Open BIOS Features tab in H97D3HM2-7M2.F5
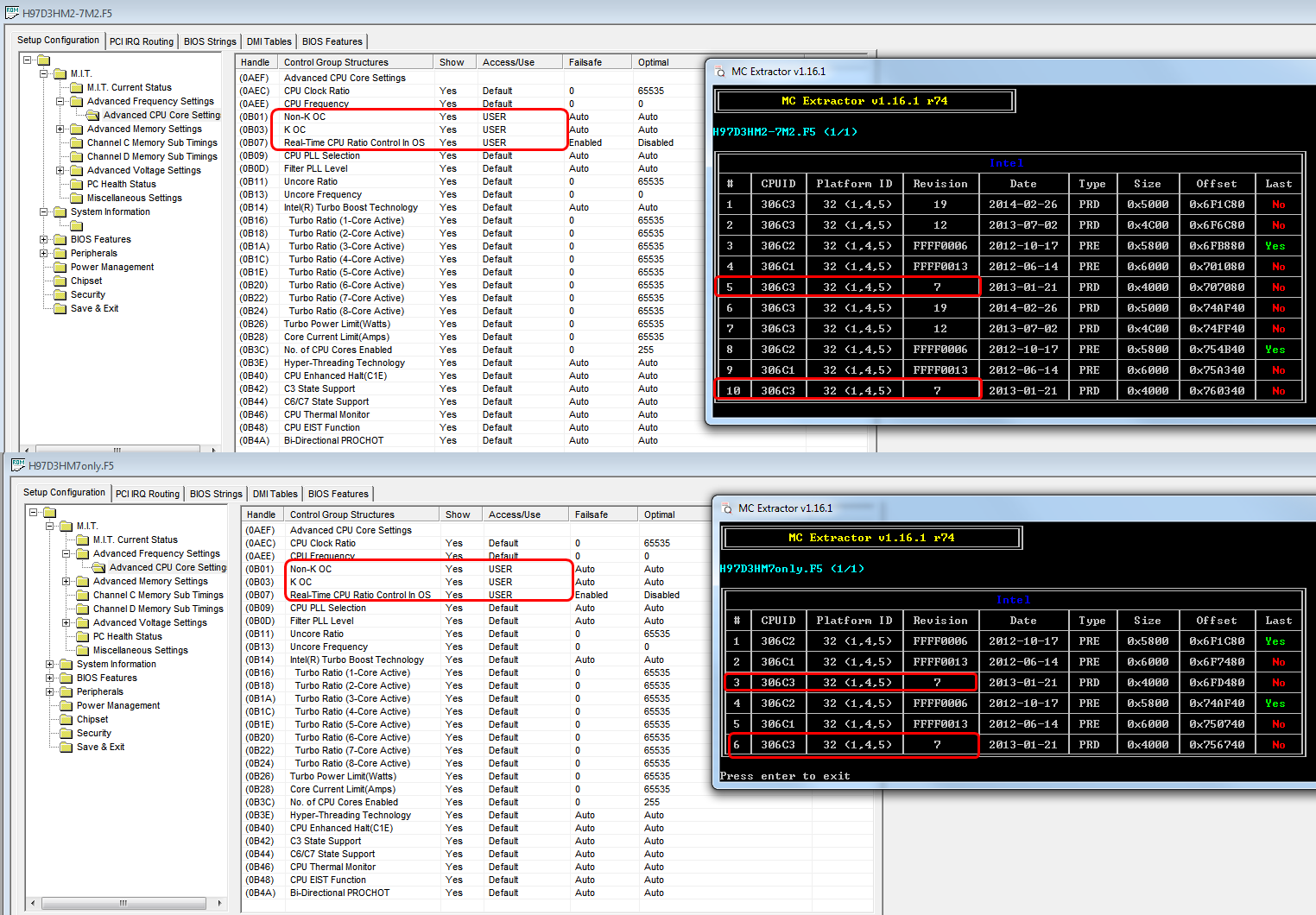1316x915 pixels. click(x=332, y=41)
